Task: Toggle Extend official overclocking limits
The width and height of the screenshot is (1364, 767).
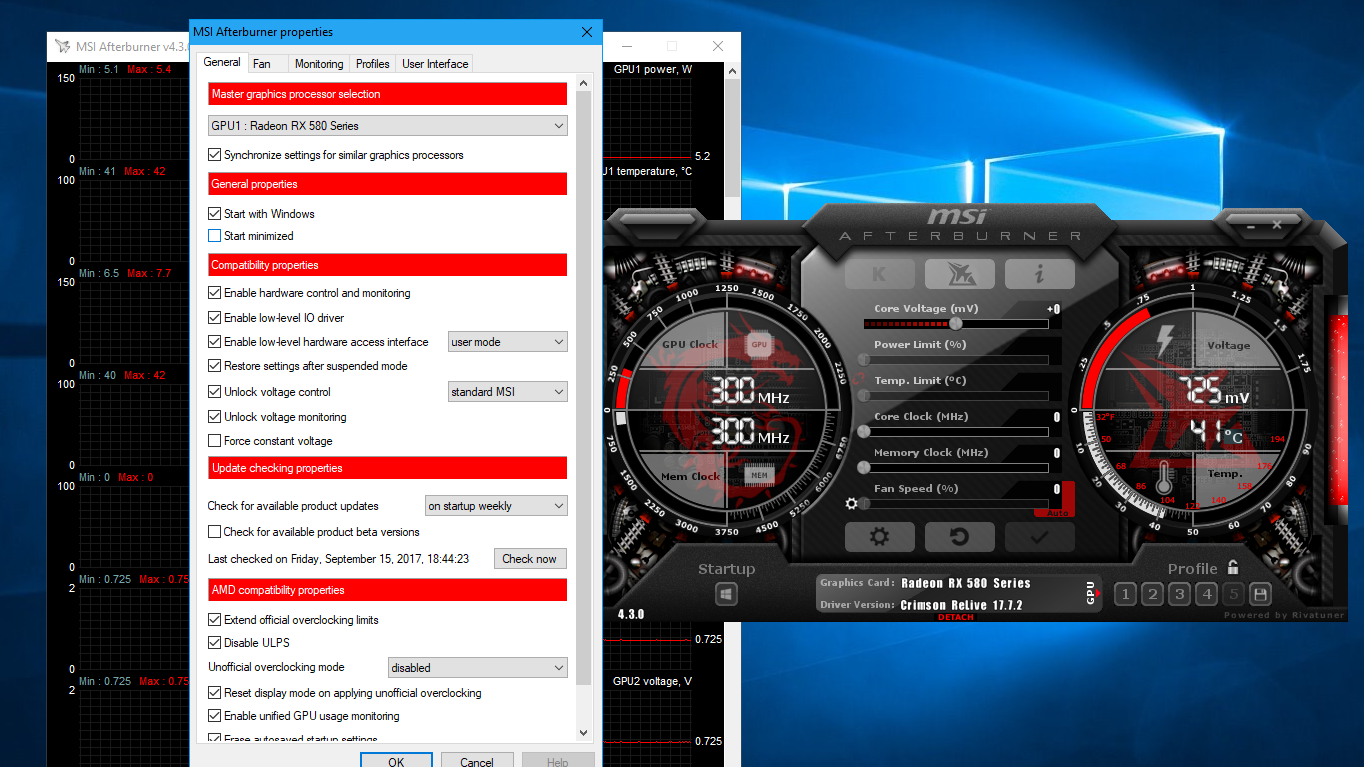Action: coord(214,620)
